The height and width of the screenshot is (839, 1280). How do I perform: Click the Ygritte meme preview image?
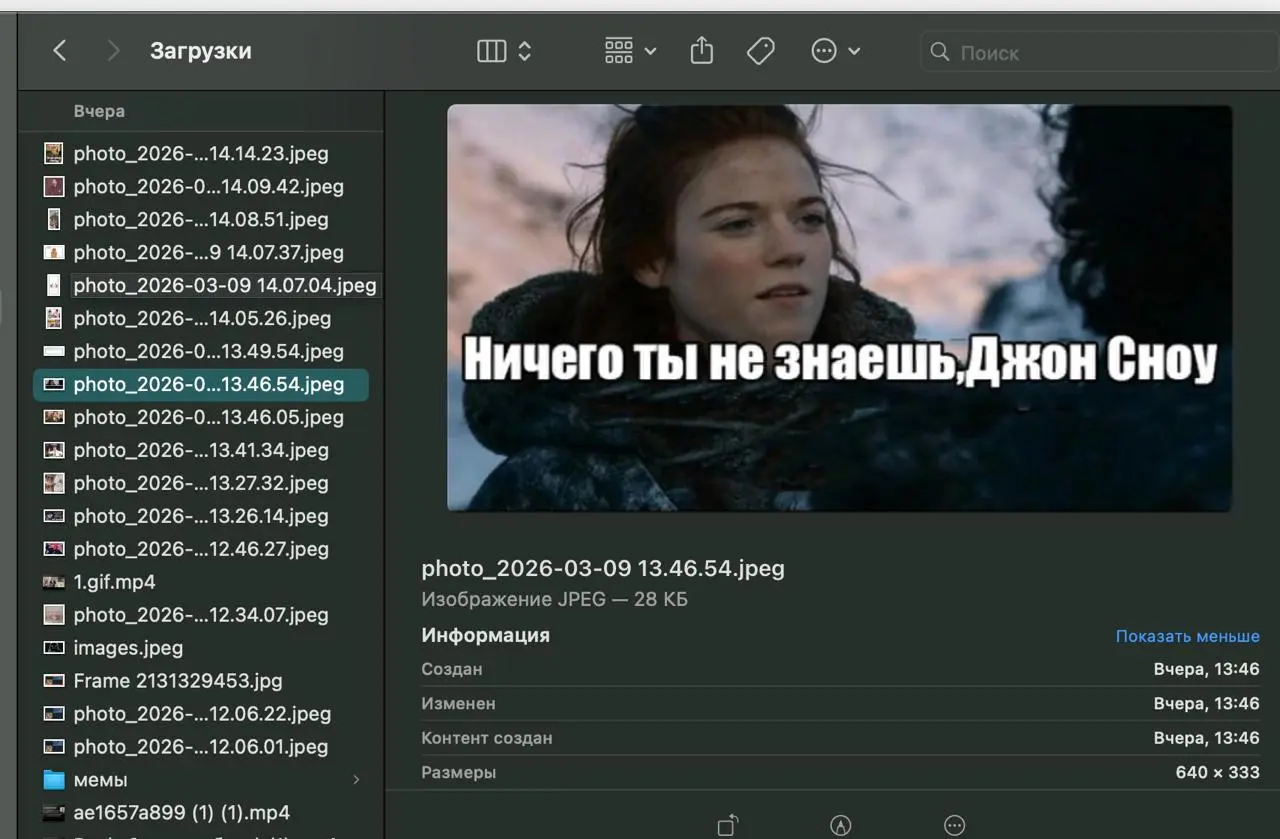(839, 308)
